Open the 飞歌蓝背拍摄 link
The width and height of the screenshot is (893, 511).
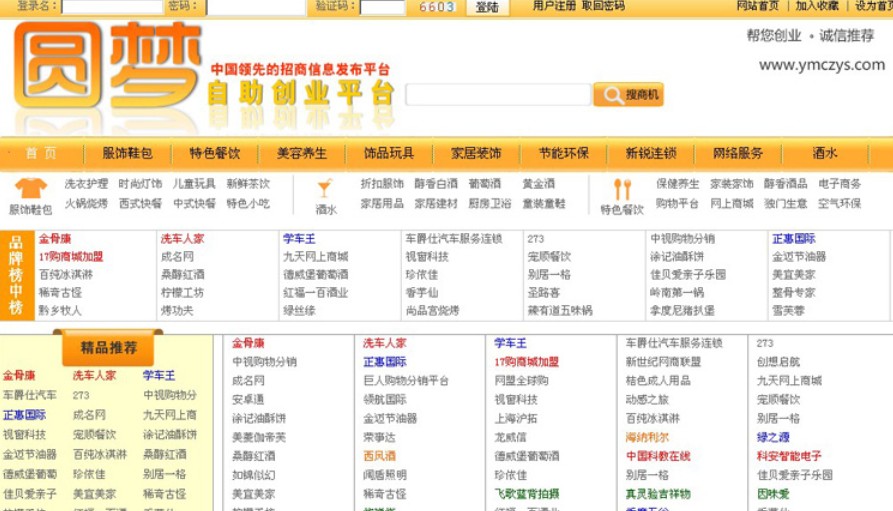pyautogui.click(x=527, y=494)
